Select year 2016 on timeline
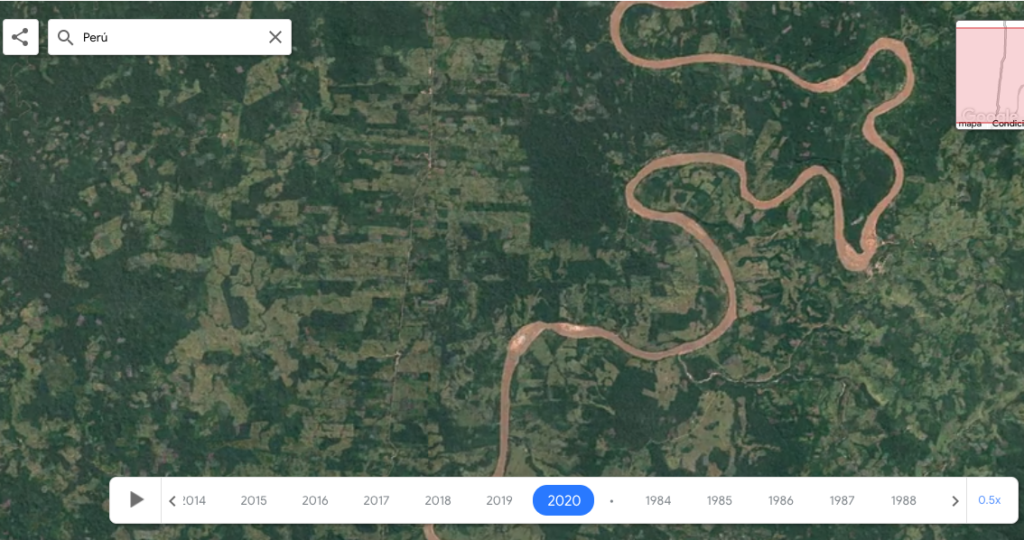Screen dimensions: 1024x540 click(x=315, y=501)
